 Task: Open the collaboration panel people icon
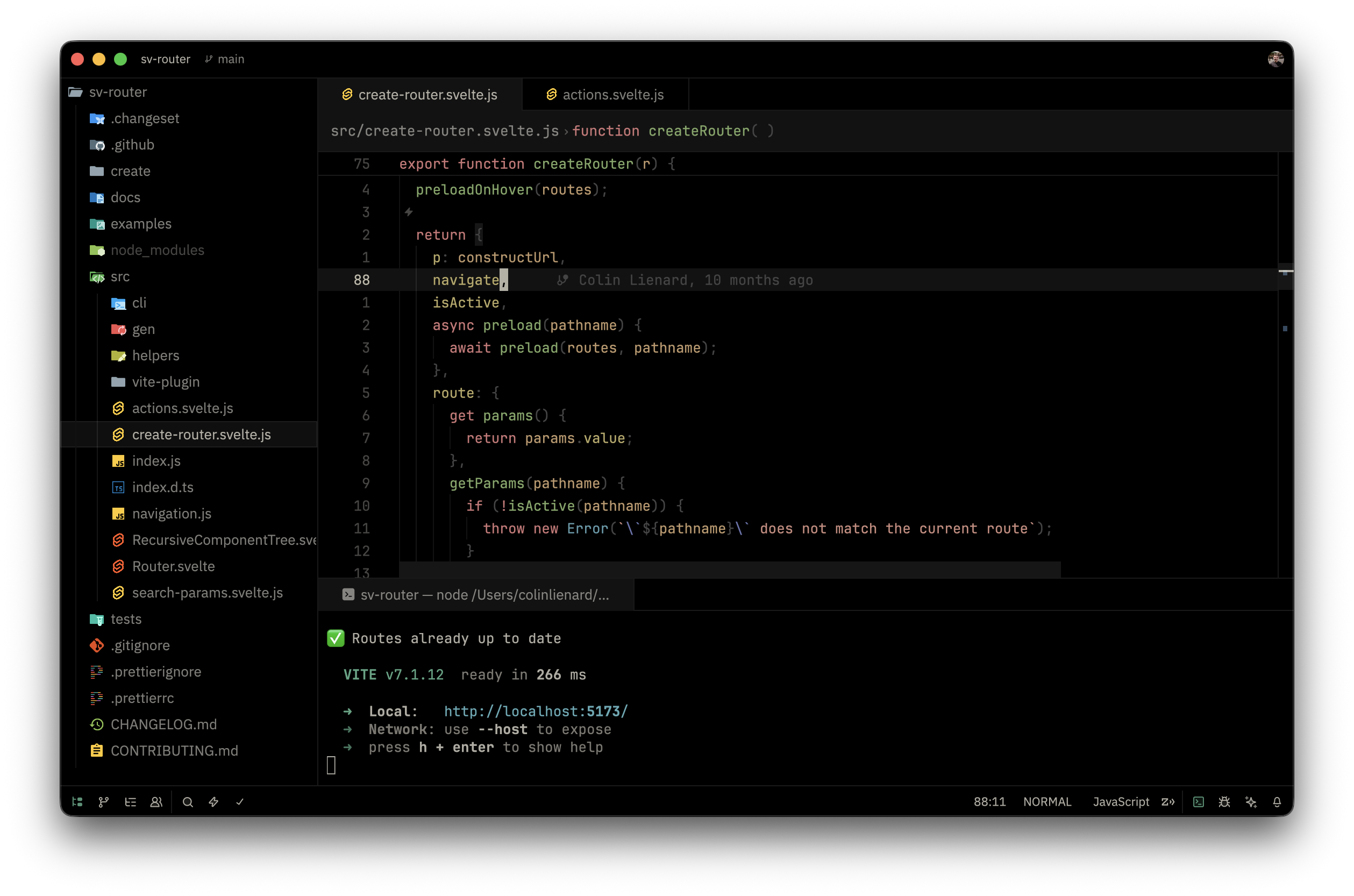[156, 802]
